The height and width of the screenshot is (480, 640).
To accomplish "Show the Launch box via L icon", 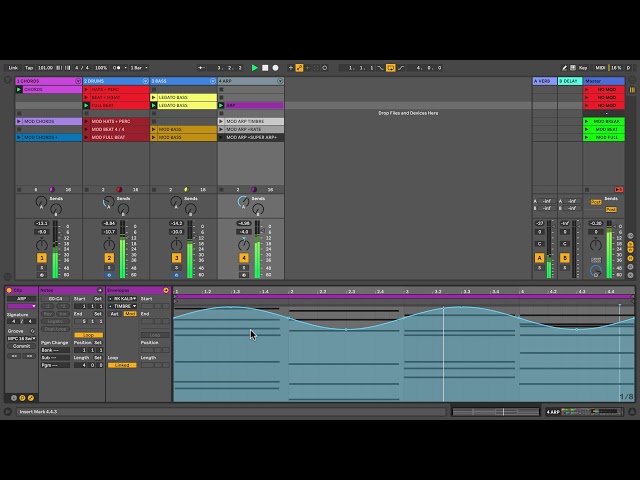I will (x=14, y=398).
